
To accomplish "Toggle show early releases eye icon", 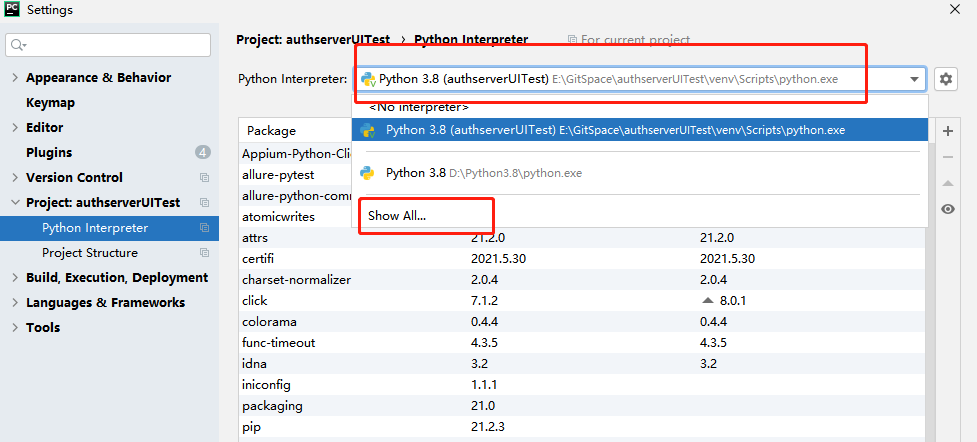I will click(x=948, y=209).
